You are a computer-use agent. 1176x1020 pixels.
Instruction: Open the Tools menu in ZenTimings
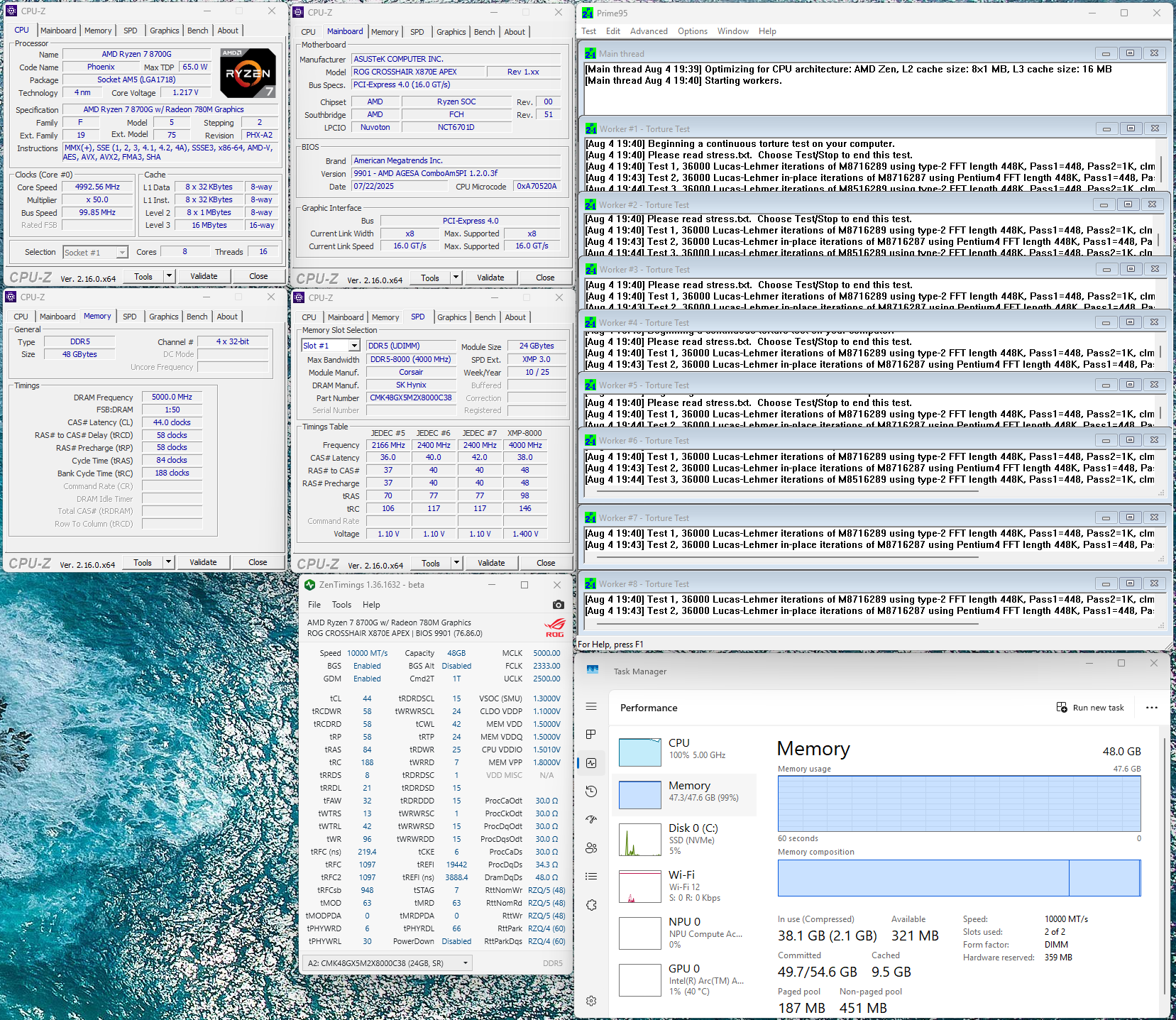[341, 605]
